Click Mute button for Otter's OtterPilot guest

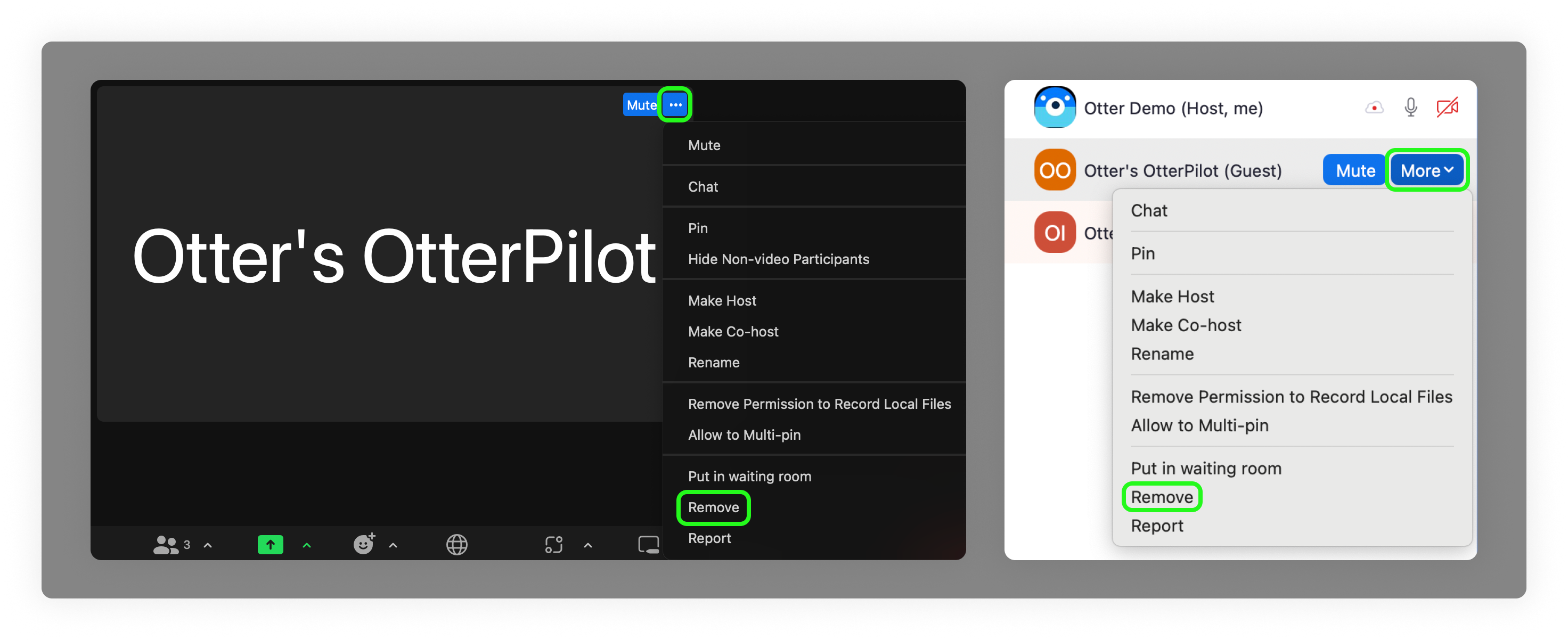pos(1355,170)
